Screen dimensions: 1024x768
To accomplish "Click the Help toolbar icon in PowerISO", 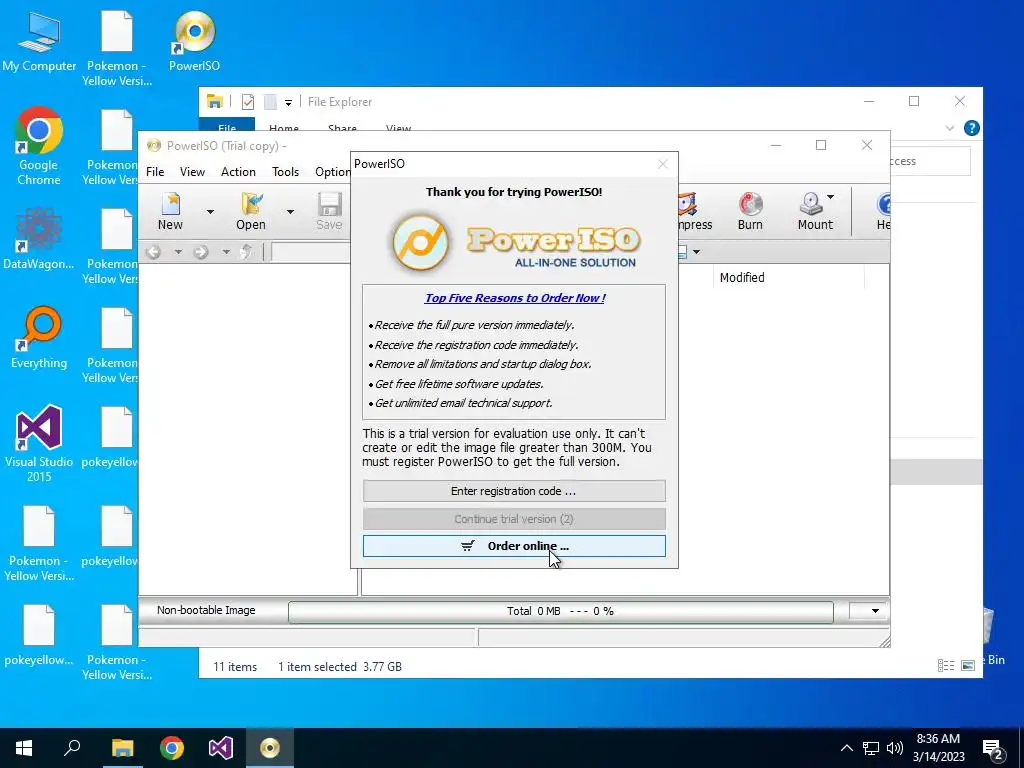I will coord(882,211).
